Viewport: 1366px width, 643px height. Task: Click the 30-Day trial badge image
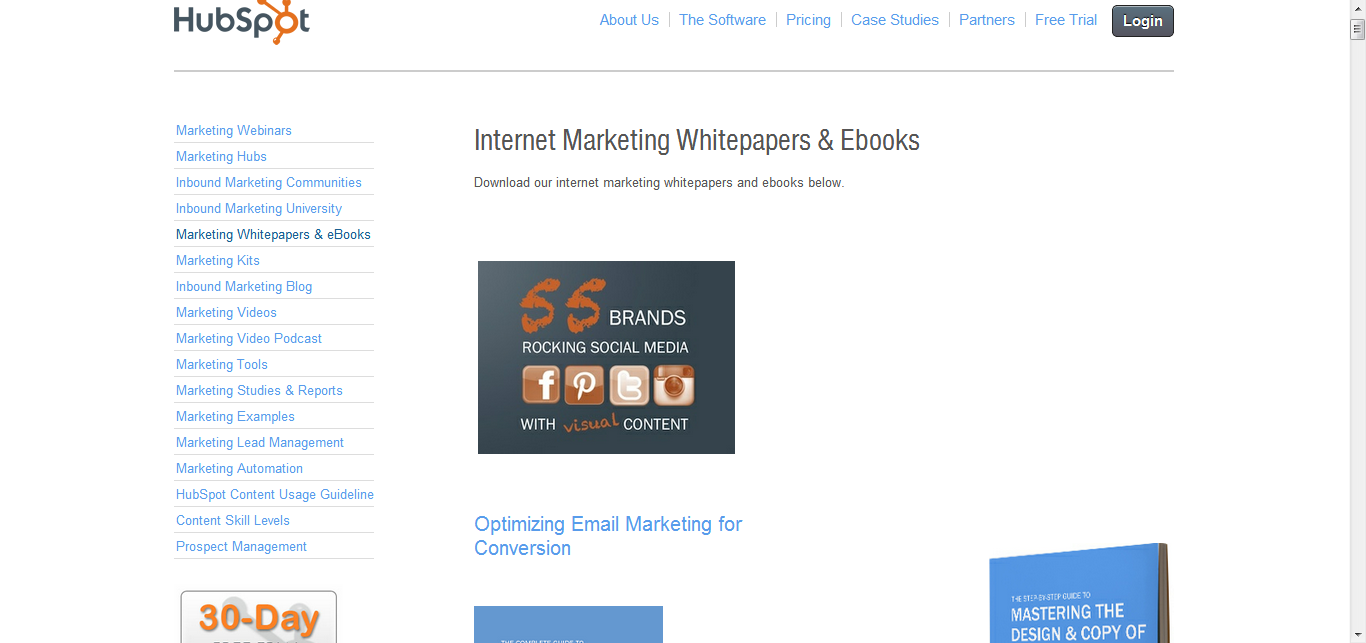[259, 617]
